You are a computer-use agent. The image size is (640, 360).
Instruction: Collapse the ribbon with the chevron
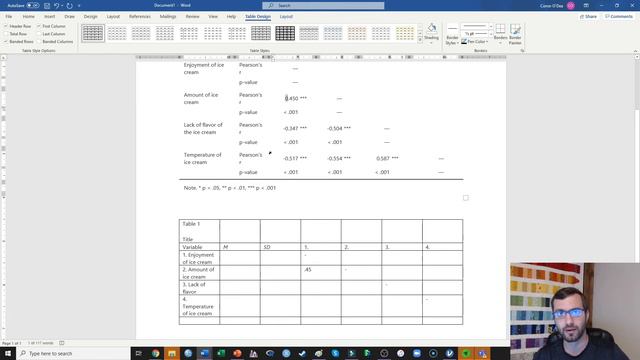coord(636,51)
